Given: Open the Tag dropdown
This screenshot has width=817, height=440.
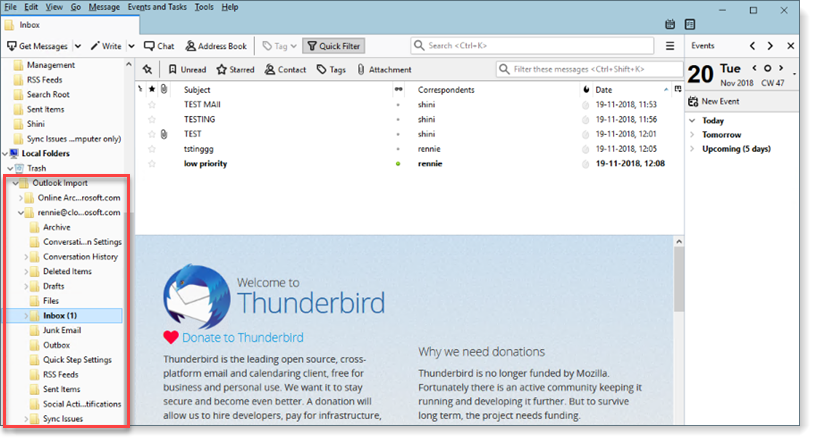Looking at the screenshot, I should (279, 46).
